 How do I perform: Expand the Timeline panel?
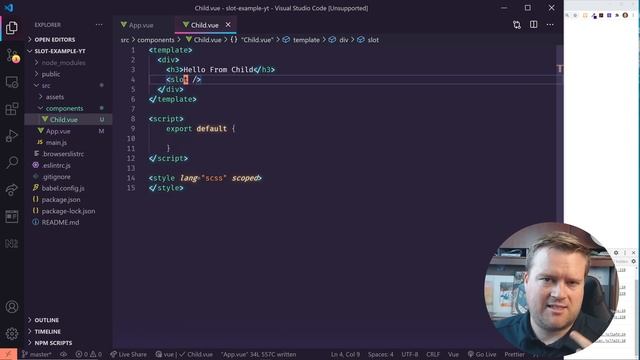click(47, 331)
